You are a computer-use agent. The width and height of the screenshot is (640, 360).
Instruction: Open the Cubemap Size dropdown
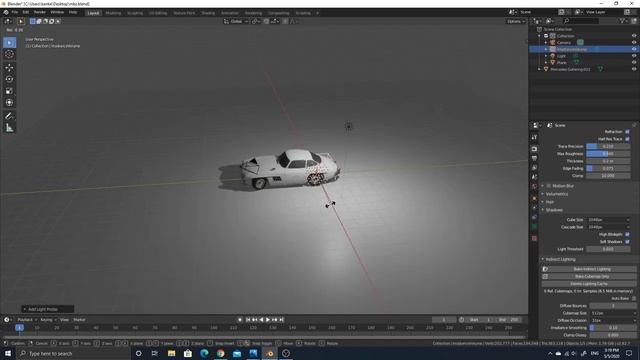click(613, 313)
